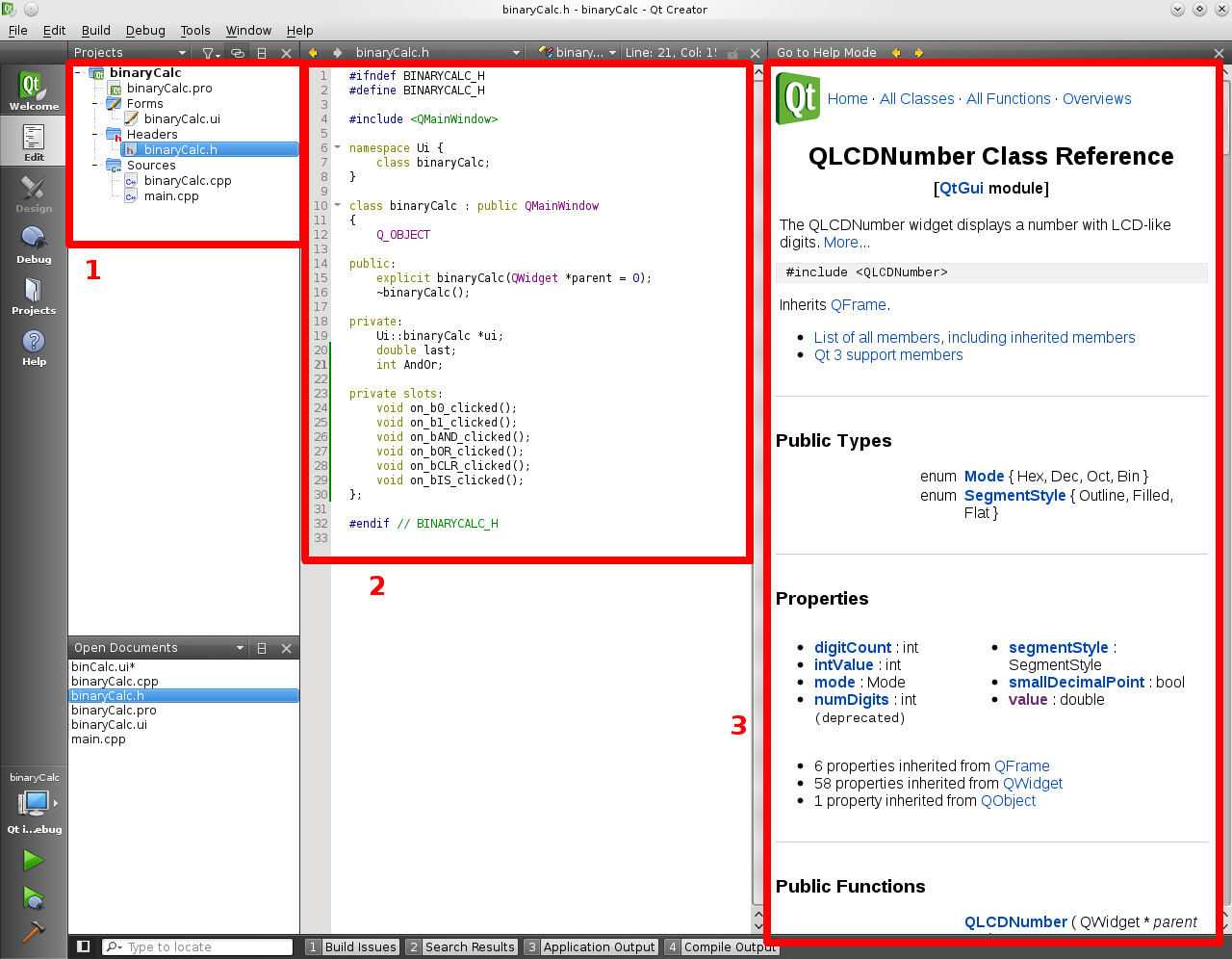Follow the All Classes link
The image size is (1232, 959).
(x=917, y=99)
